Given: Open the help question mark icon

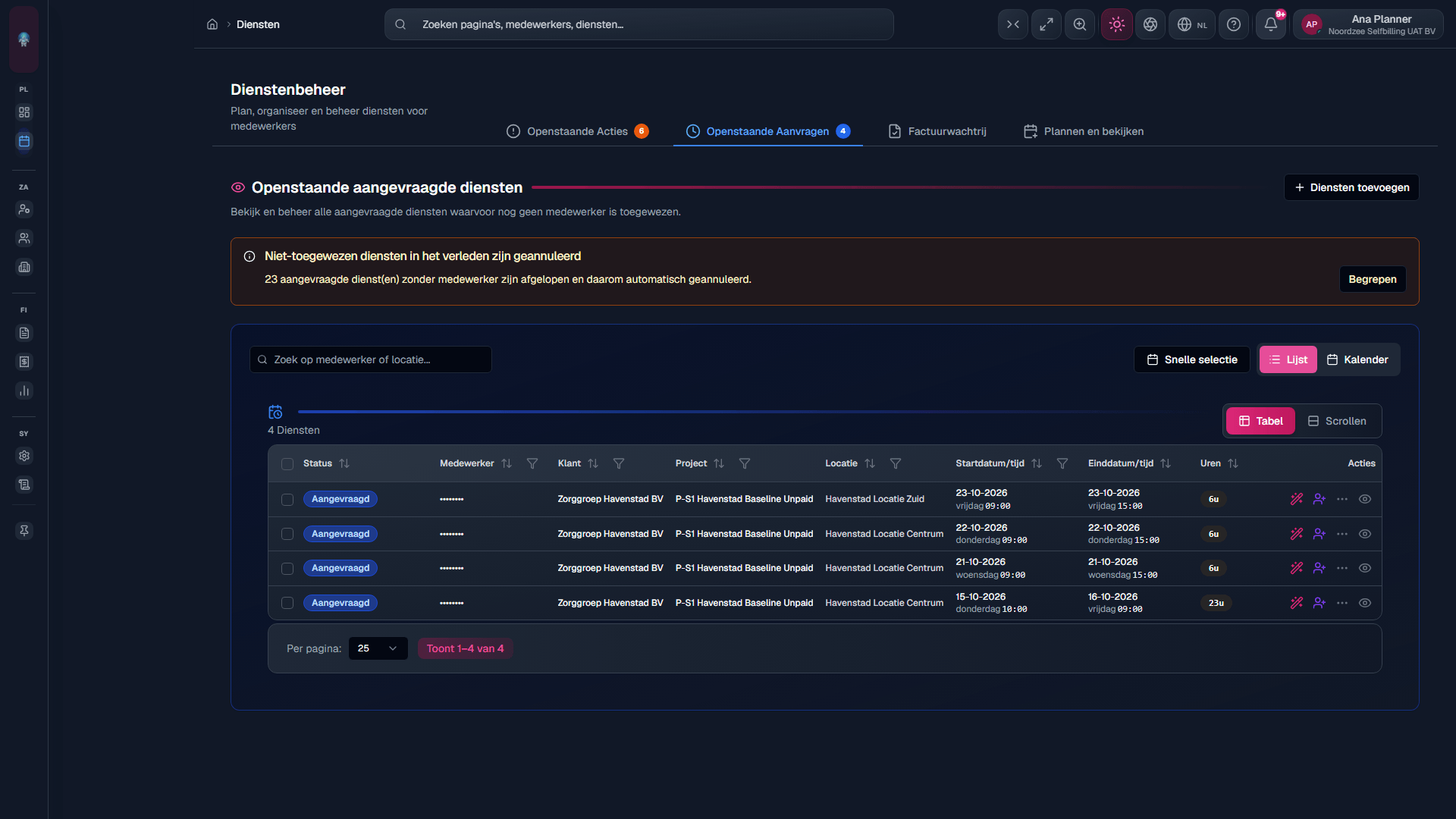Looking at the screenshot, I should pos(1234,24).
